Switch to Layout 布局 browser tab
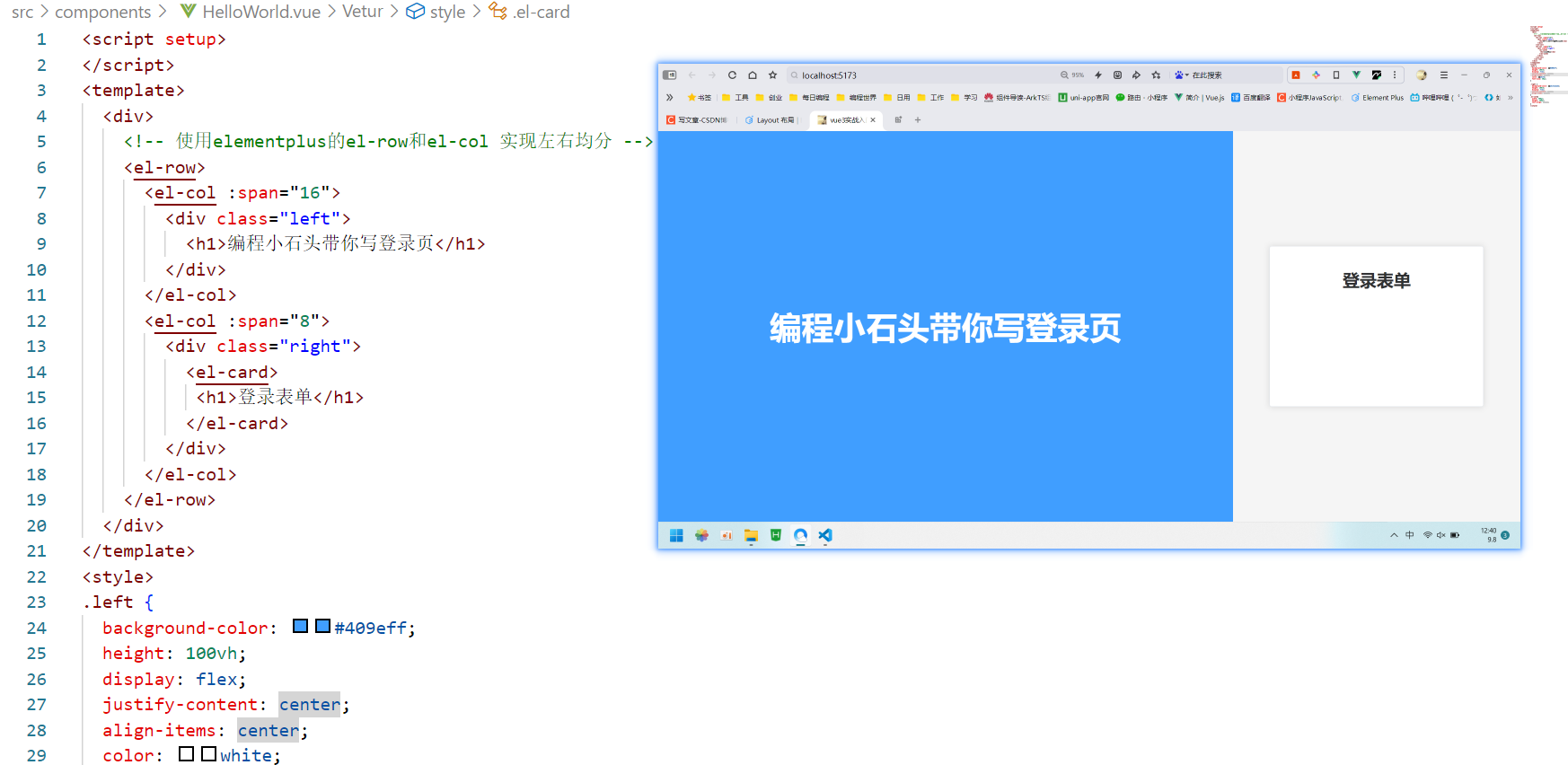1568x765 pixels. click(x=771, y=119)
